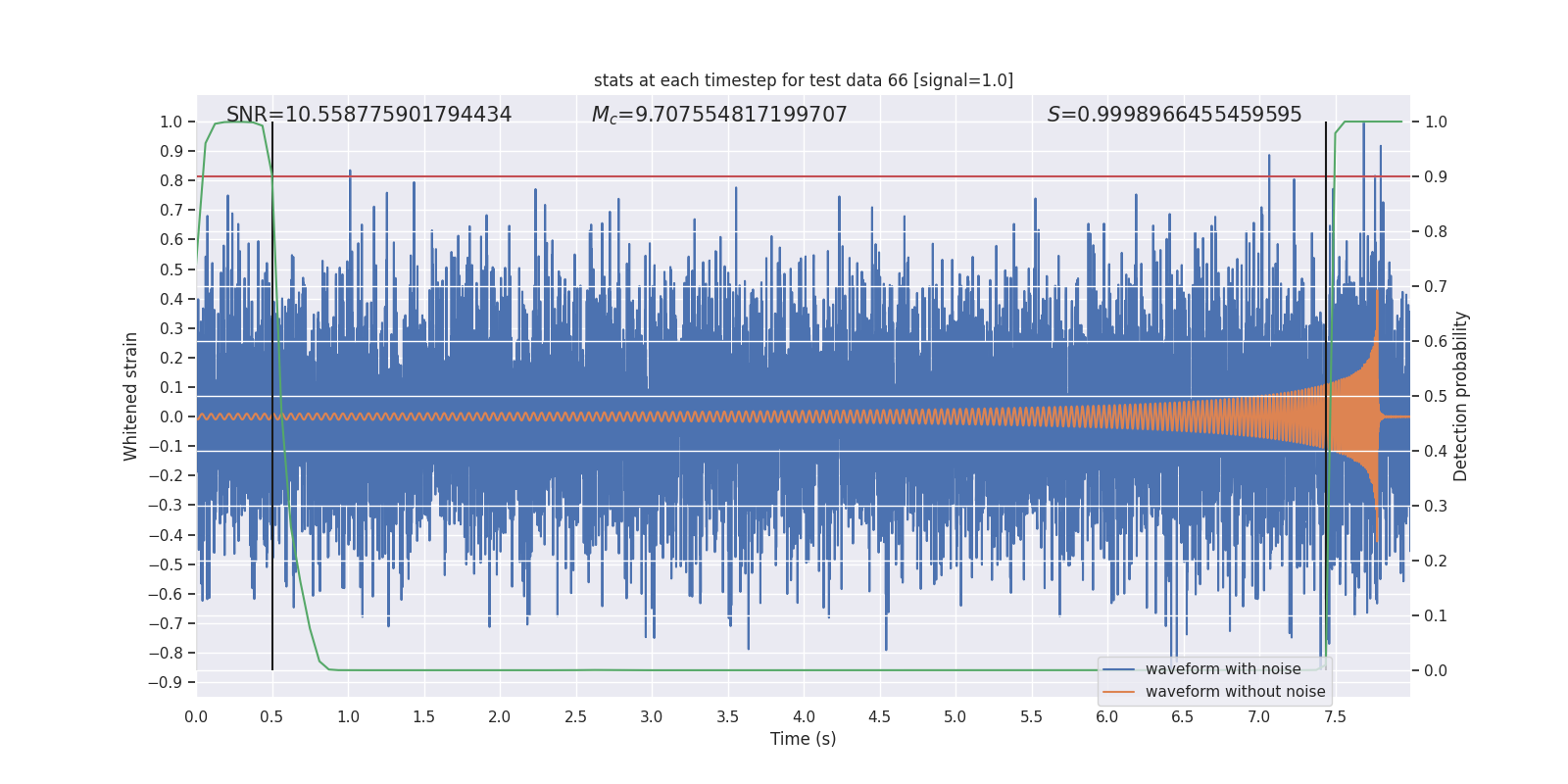Image resolution: width=1568 pixels, height=784 pixels.
Task: Click the blue line swatch in legend
Action: (1118, 669)
